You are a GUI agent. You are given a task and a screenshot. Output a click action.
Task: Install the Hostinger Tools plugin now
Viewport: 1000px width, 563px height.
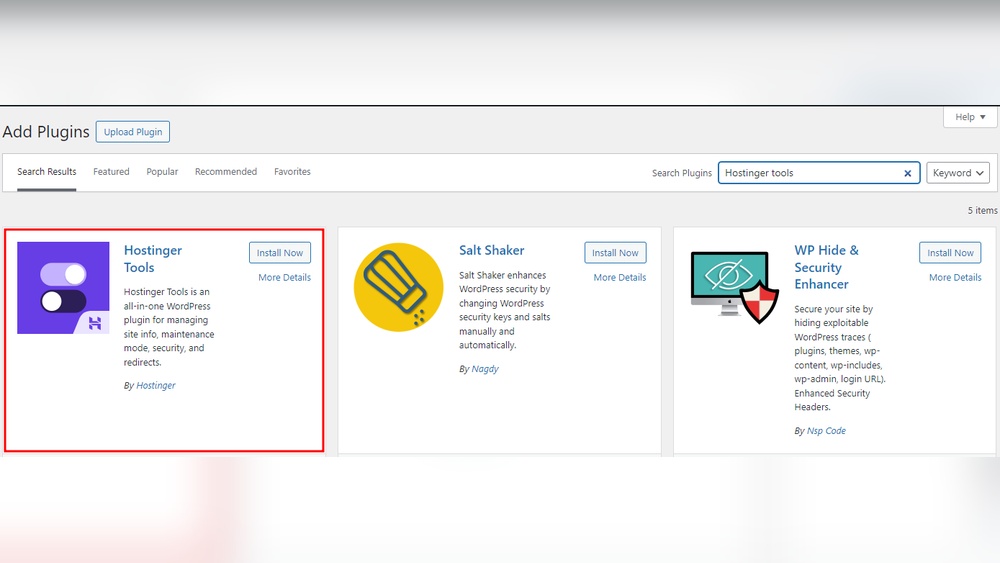click(x=280, y=252)
